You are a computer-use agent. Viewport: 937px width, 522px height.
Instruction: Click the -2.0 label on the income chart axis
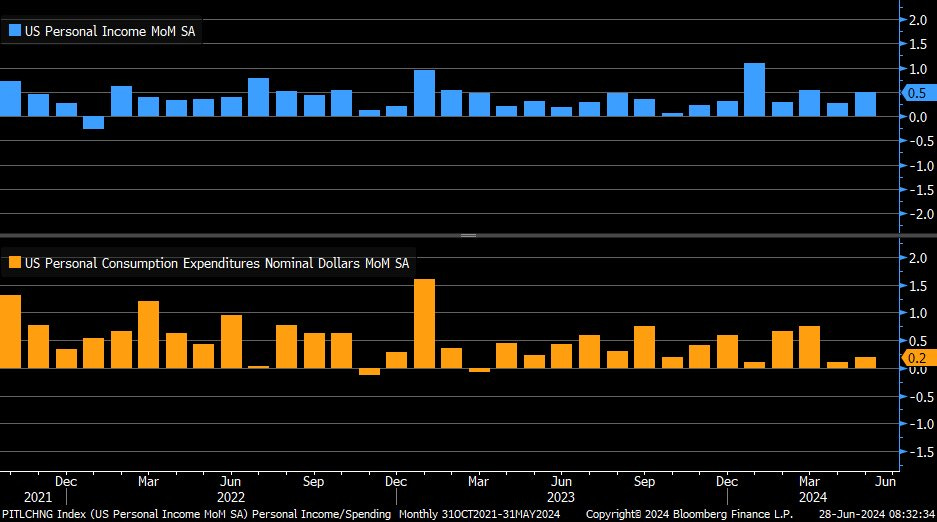pos(916,214)
